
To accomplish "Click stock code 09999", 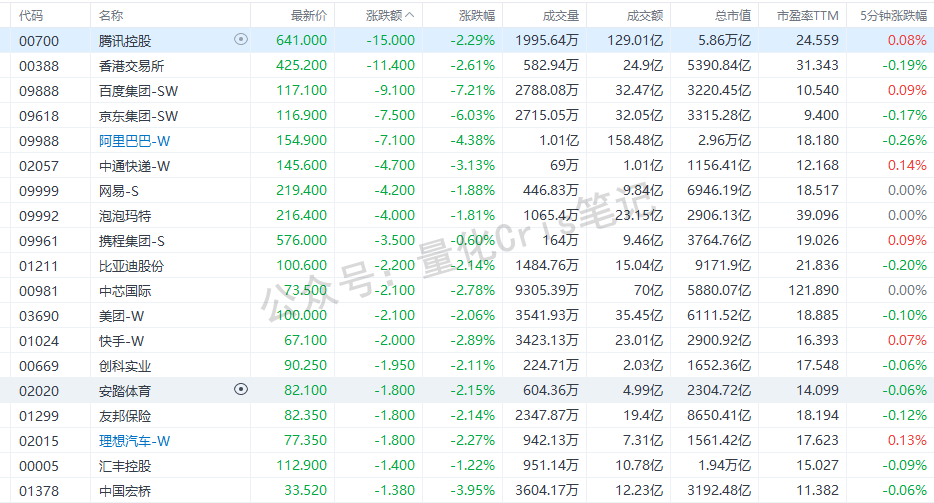I will click(39, 191).
